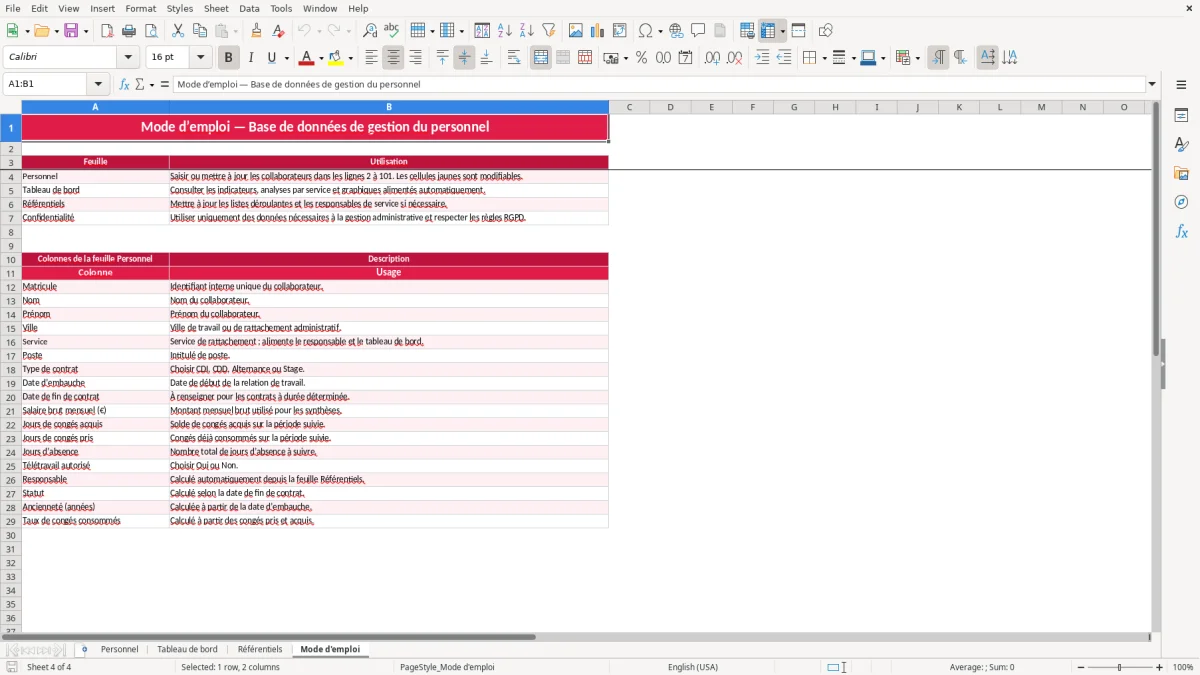This screenshot has height=675, width=1200.
Task: Click the zoom in plus button
Action: (1160, 667)
